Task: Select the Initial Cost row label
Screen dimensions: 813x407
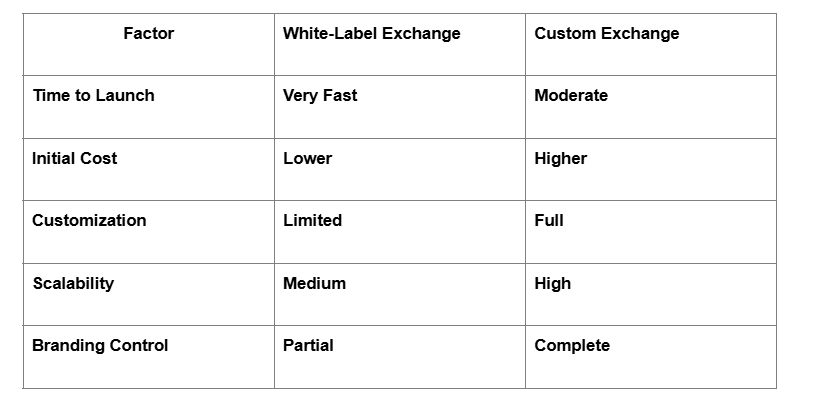Action: pos(75,159)
